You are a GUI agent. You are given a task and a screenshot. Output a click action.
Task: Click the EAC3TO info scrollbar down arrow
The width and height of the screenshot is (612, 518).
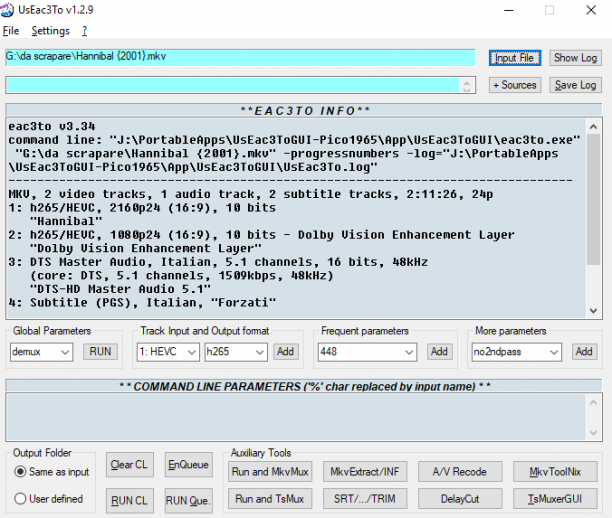coord(593,311)
